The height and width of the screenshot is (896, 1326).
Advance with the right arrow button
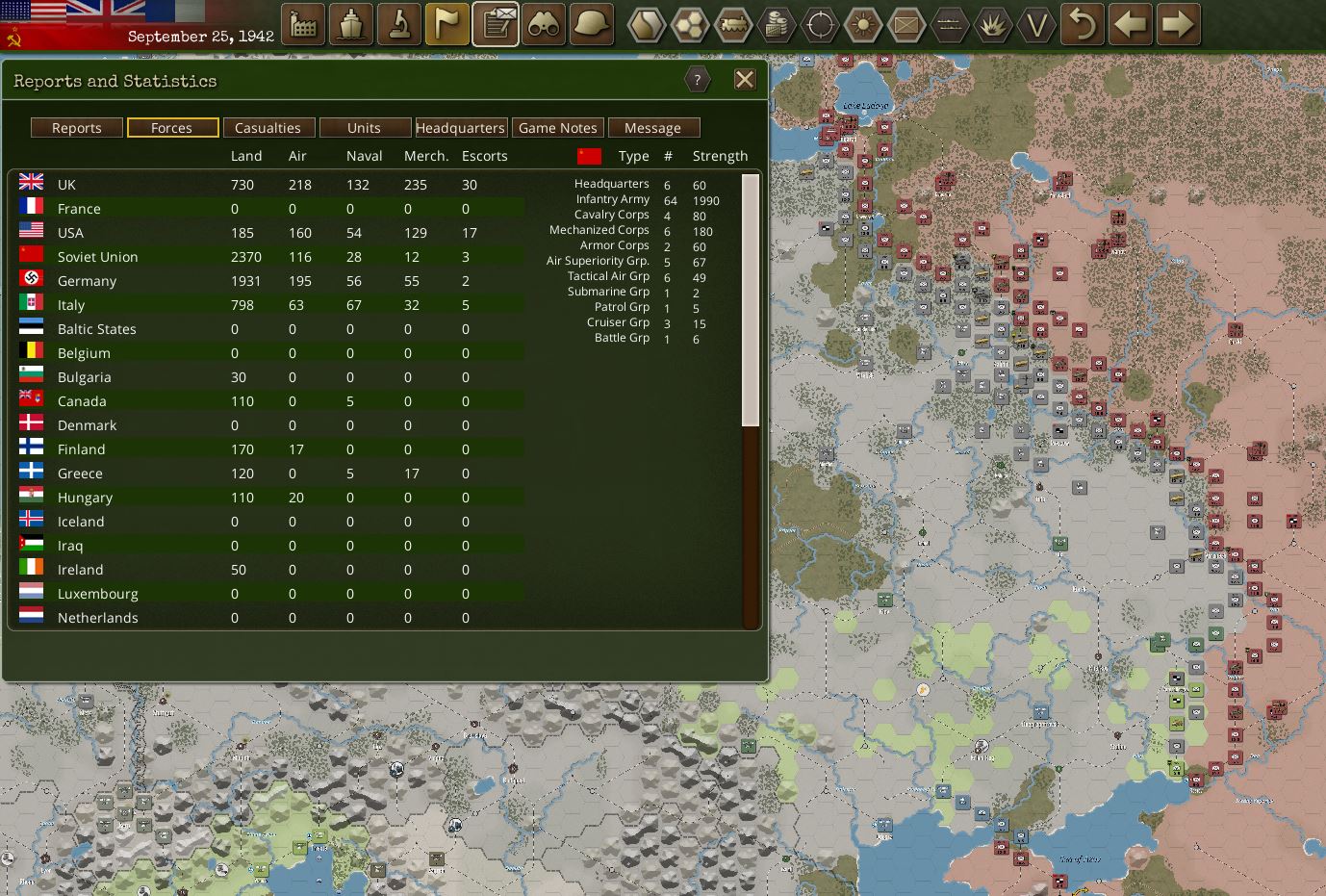click(1179, 24)
